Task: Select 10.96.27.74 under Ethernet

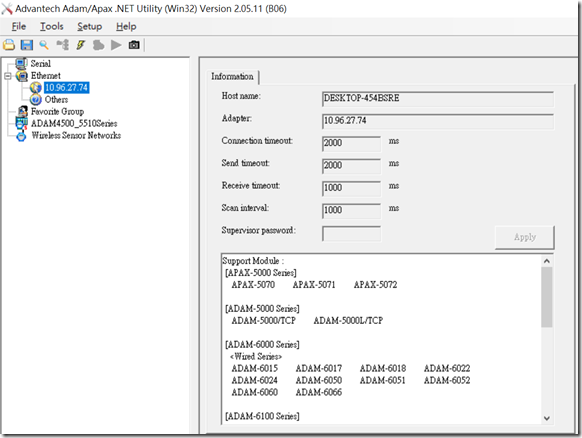Action: [66, 88]
